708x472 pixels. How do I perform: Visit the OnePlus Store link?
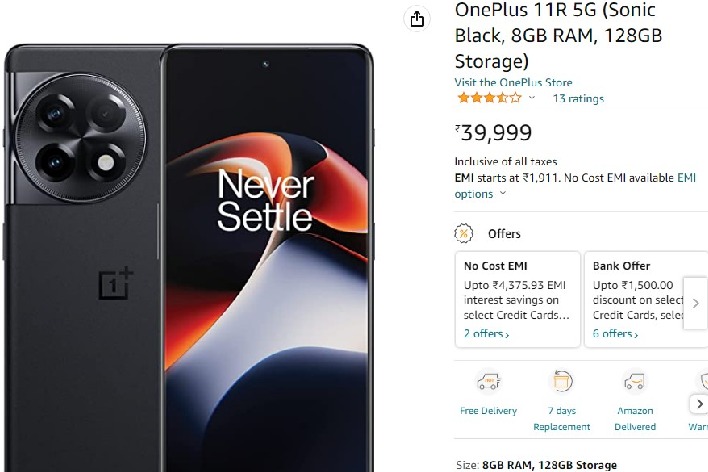514,83
